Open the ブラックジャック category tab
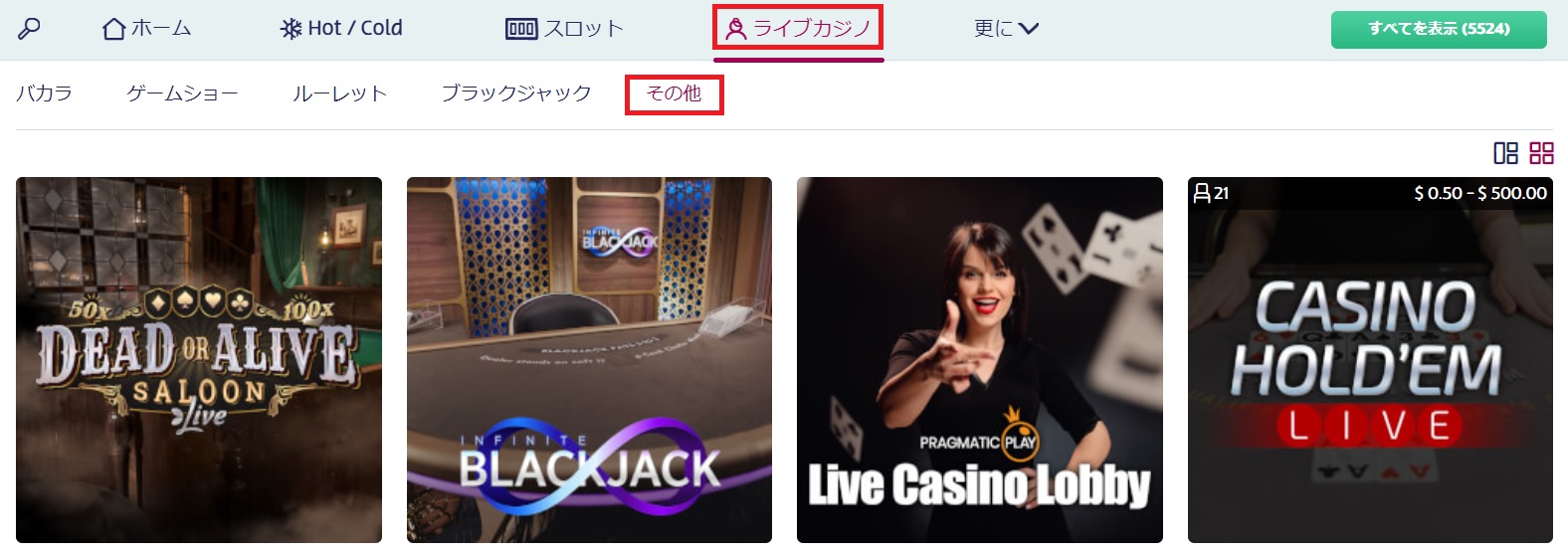Image resolution: width=1568 pixels, height=554 pixels. [x=516, y=93]
